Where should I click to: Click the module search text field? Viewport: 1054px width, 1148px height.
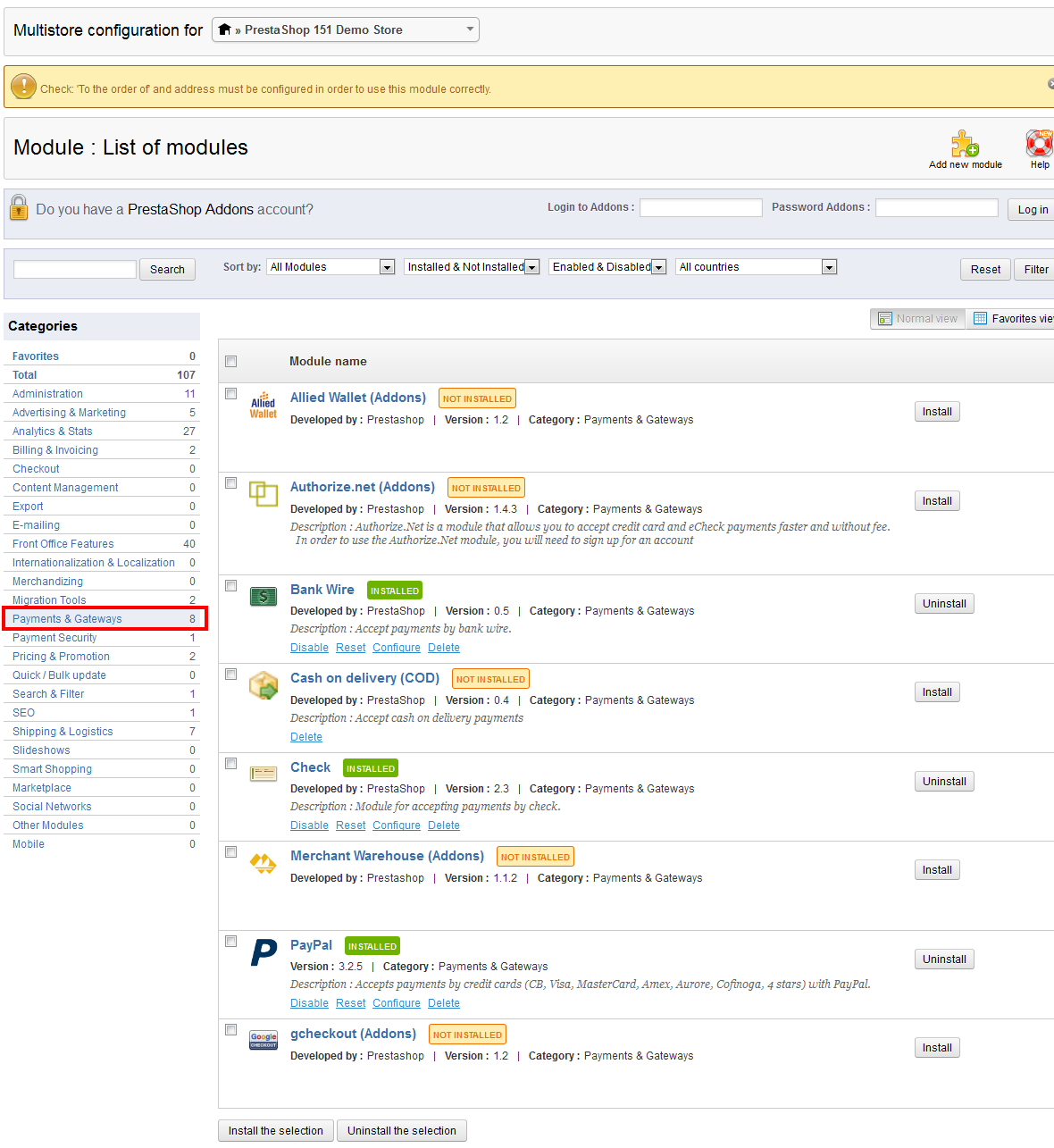(x=75, y=270)
